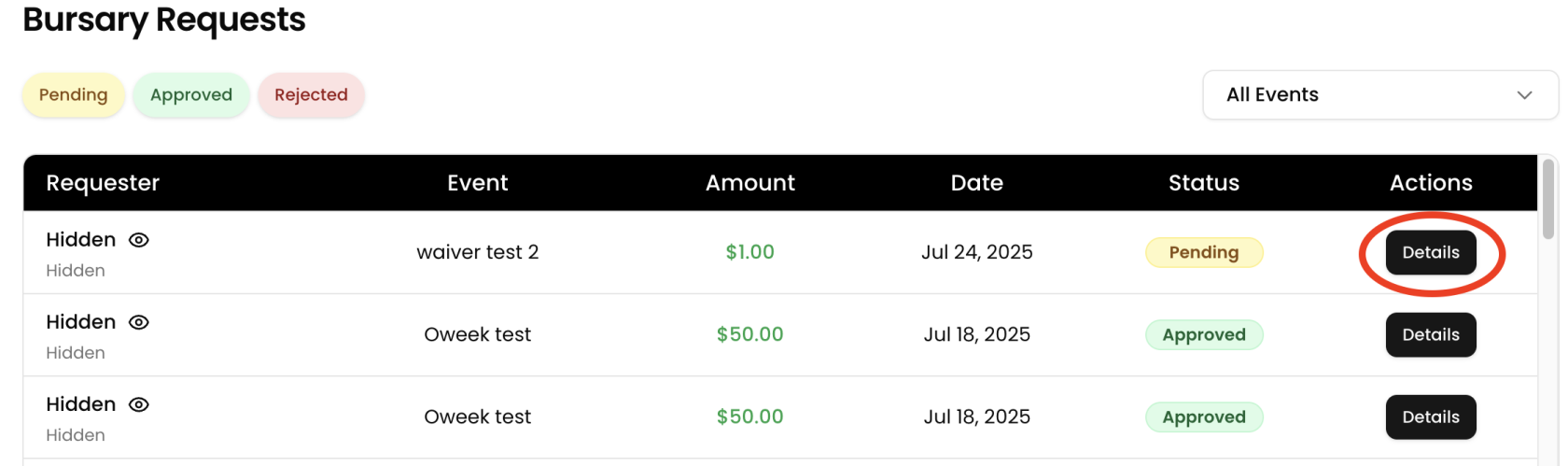This screenshot has width=1568, height=466.
Task: Click the Event column header
Action: 477,183
